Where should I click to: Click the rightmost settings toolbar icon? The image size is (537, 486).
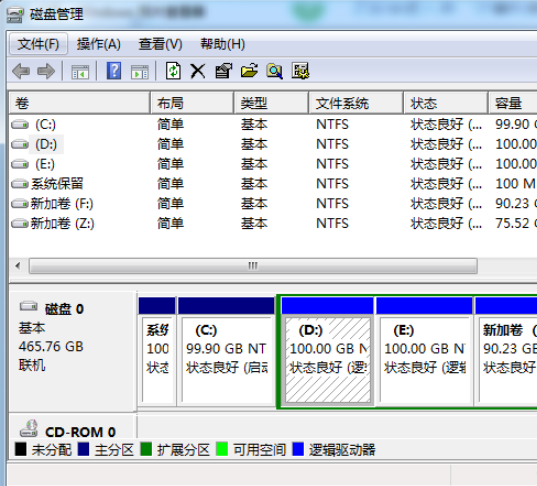coord(300,71)
